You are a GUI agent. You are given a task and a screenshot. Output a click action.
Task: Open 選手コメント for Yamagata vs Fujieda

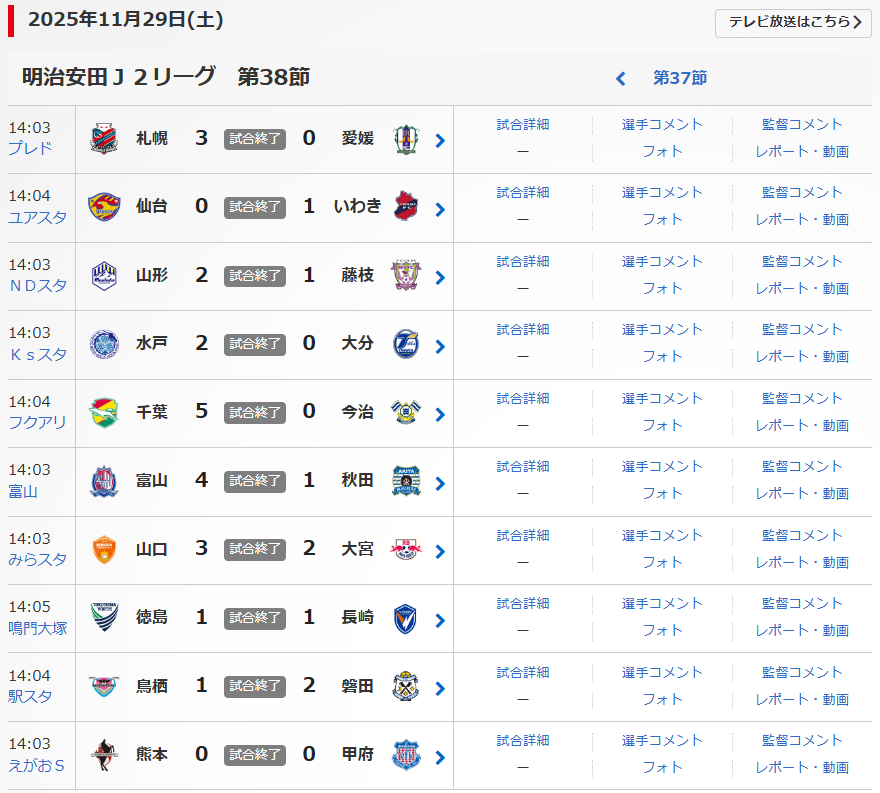[662, 262]
